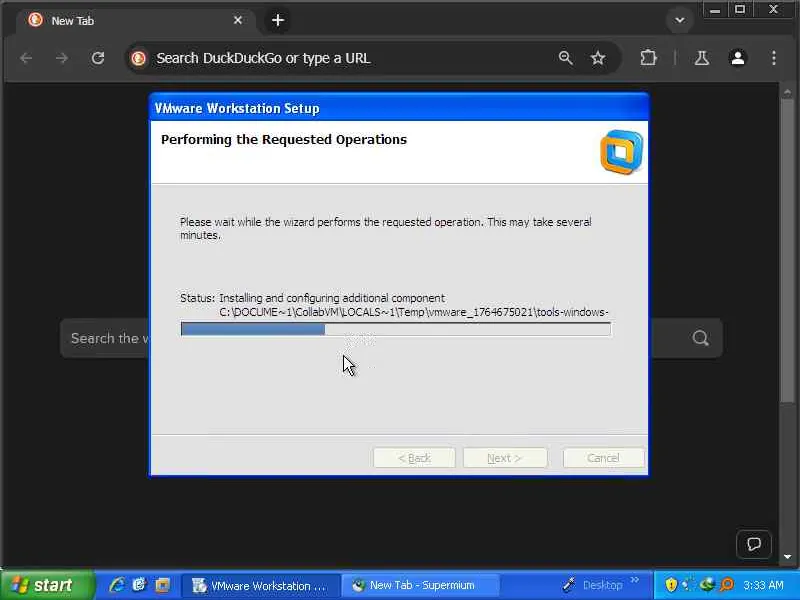800x600 pixels.
Task: Click the second quick launch icon
Action: click(x=139, y=585)
